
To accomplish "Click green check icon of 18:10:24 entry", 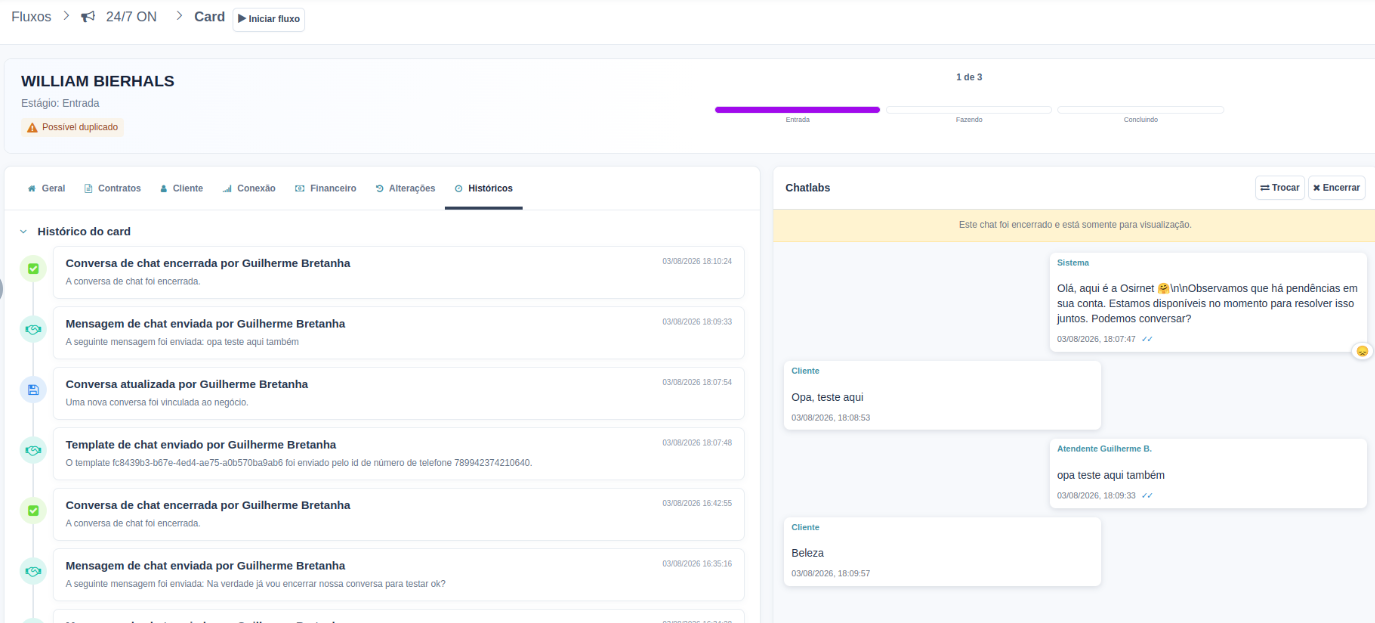I will click(x=33, y=268).
